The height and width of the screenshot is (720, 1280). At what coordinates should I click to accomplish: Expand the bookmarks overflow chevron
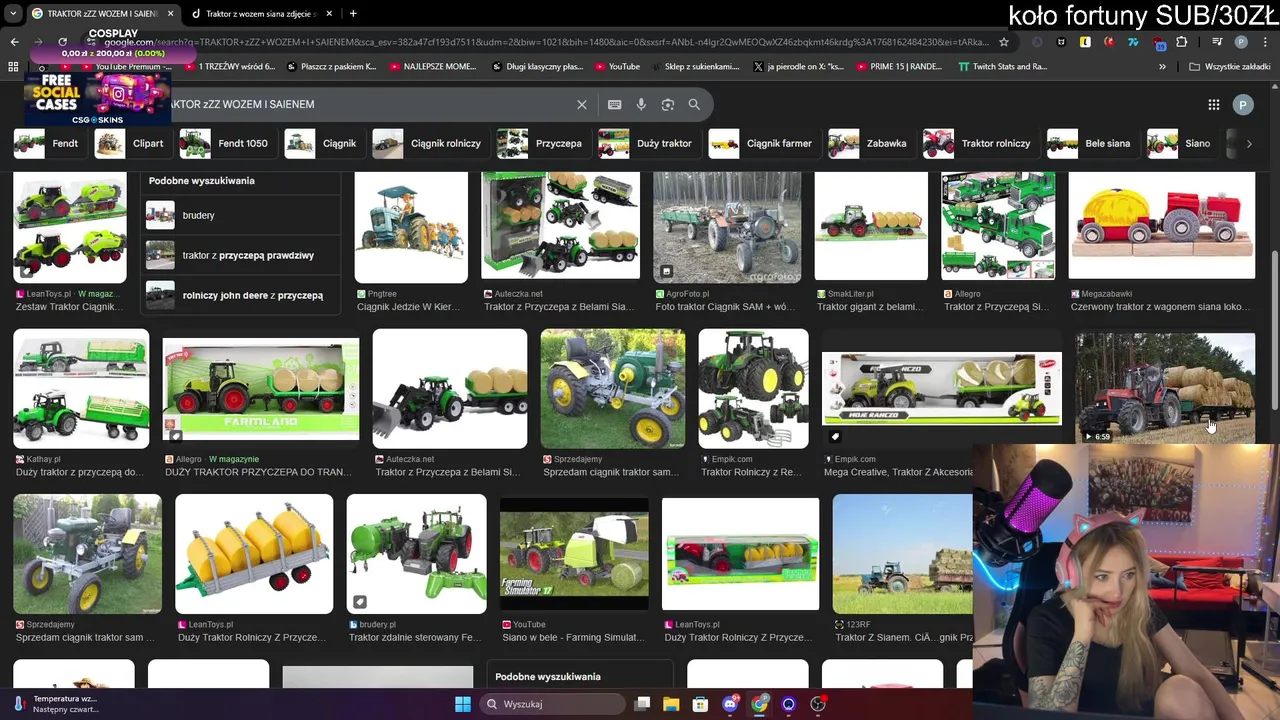click(x=1162, y=67)
